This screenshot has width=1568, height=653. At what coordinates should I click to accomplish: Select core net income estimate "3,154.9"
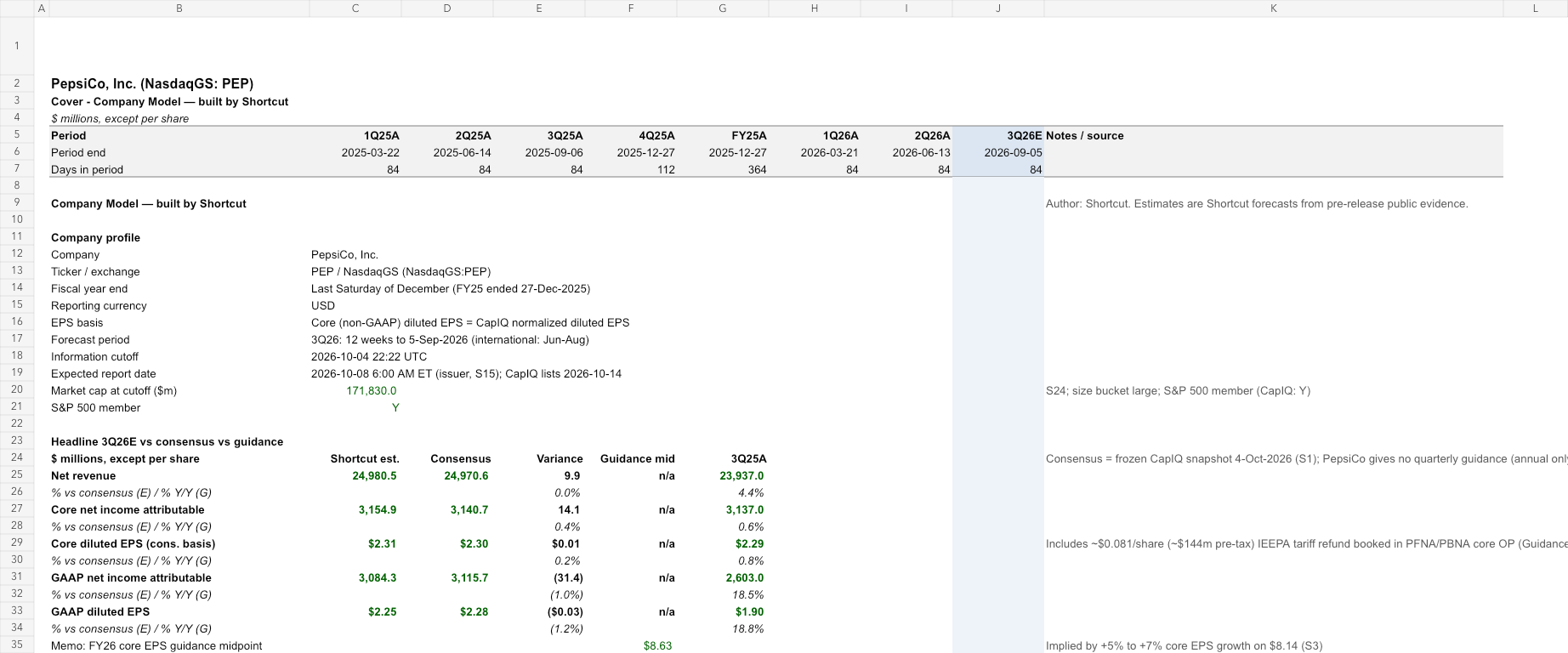(x=378, y=509)
